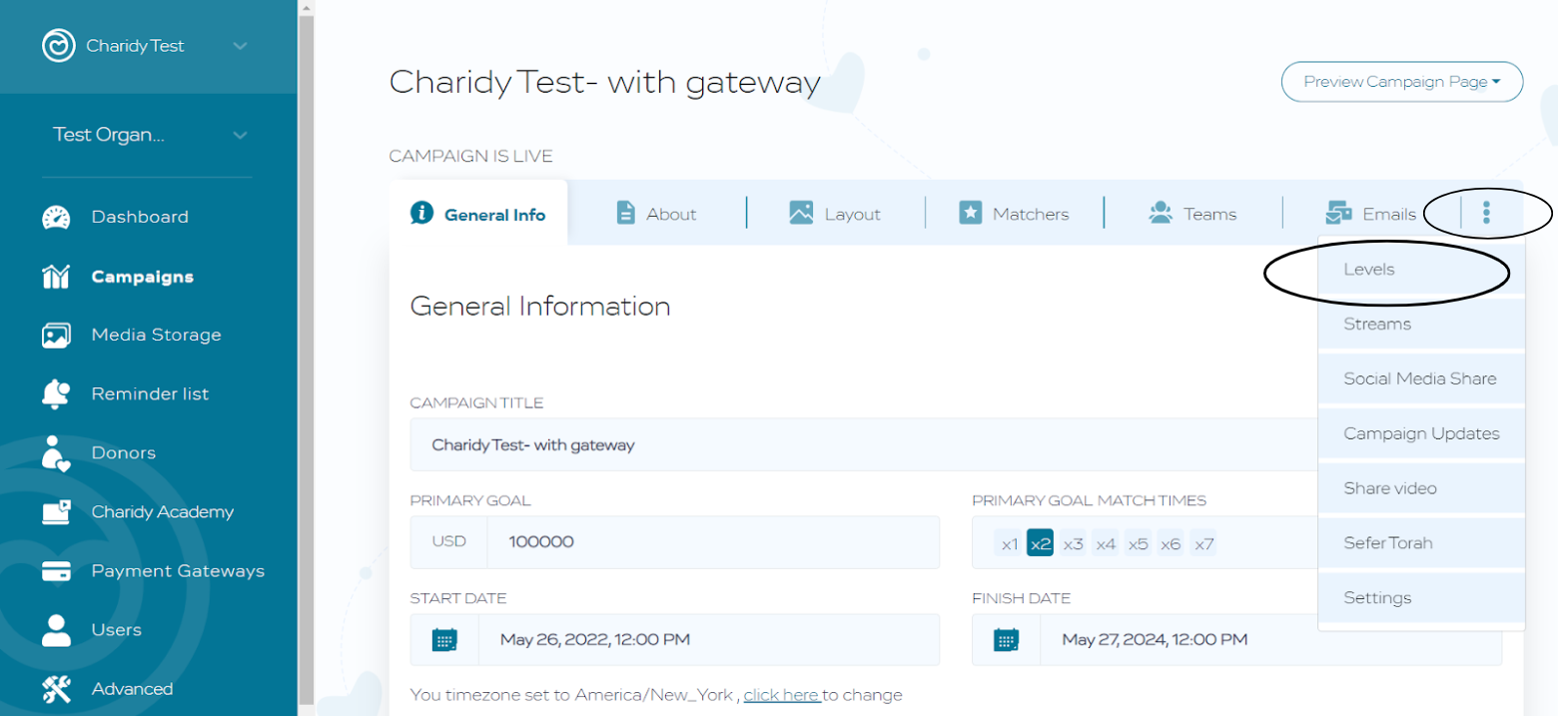This screenshot has height=721, width=1568.
Task: Expand the Charidy Test account dropdown
Action: click(240, 46)
